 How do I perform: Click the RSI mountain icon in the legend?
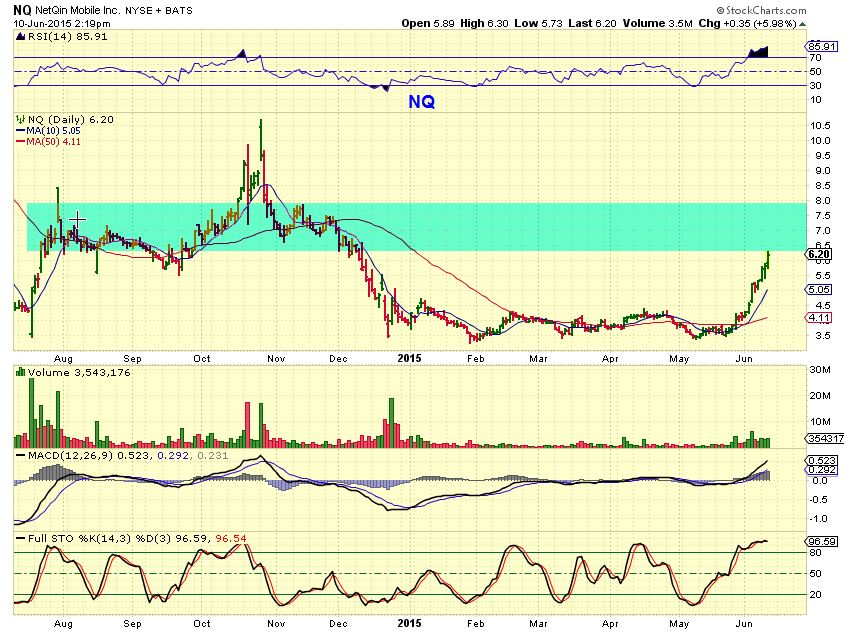point(20,37)
